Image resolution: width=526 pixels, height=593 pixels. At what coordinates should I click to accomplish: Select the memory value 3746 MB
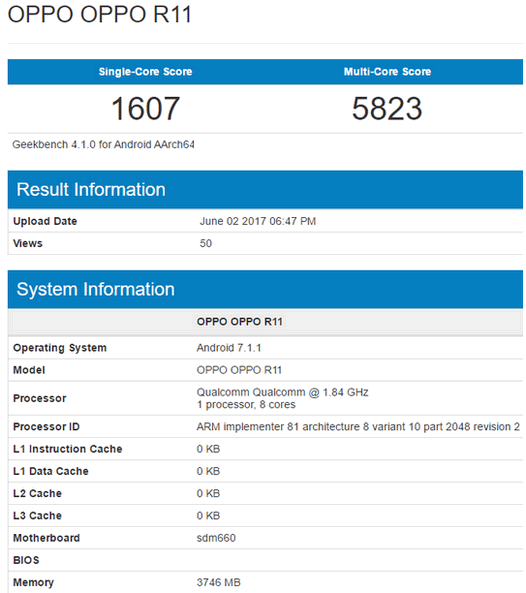(219, 582)
